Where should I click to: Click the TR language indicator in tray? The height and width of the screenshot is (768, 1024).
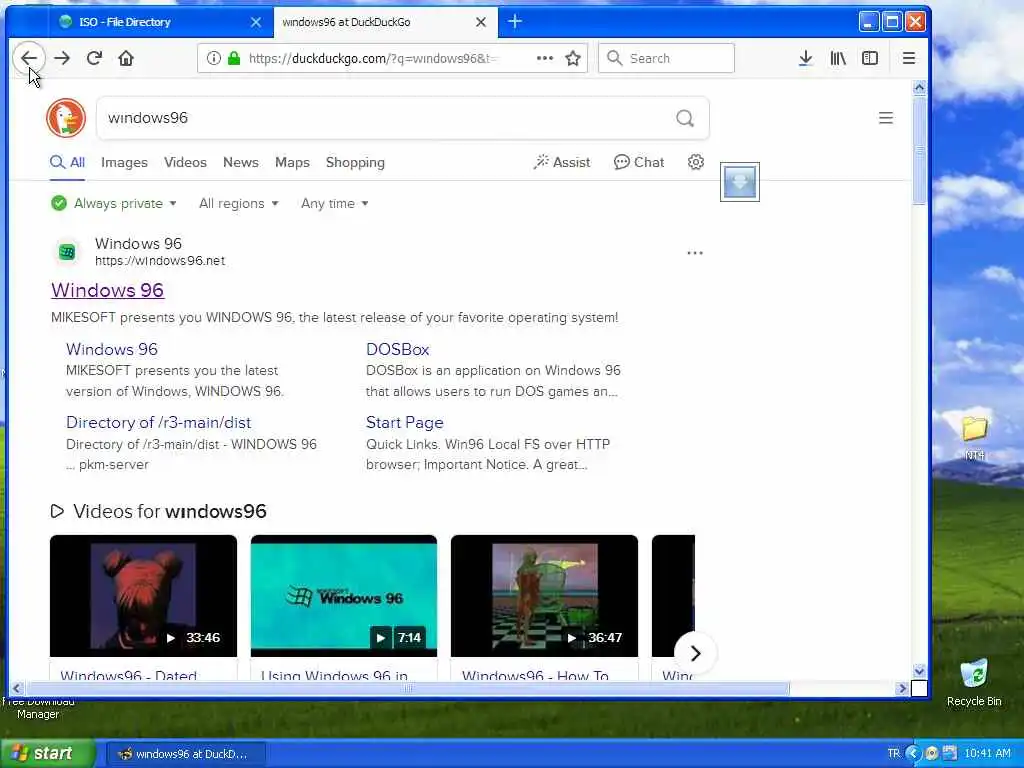(893, 754)
